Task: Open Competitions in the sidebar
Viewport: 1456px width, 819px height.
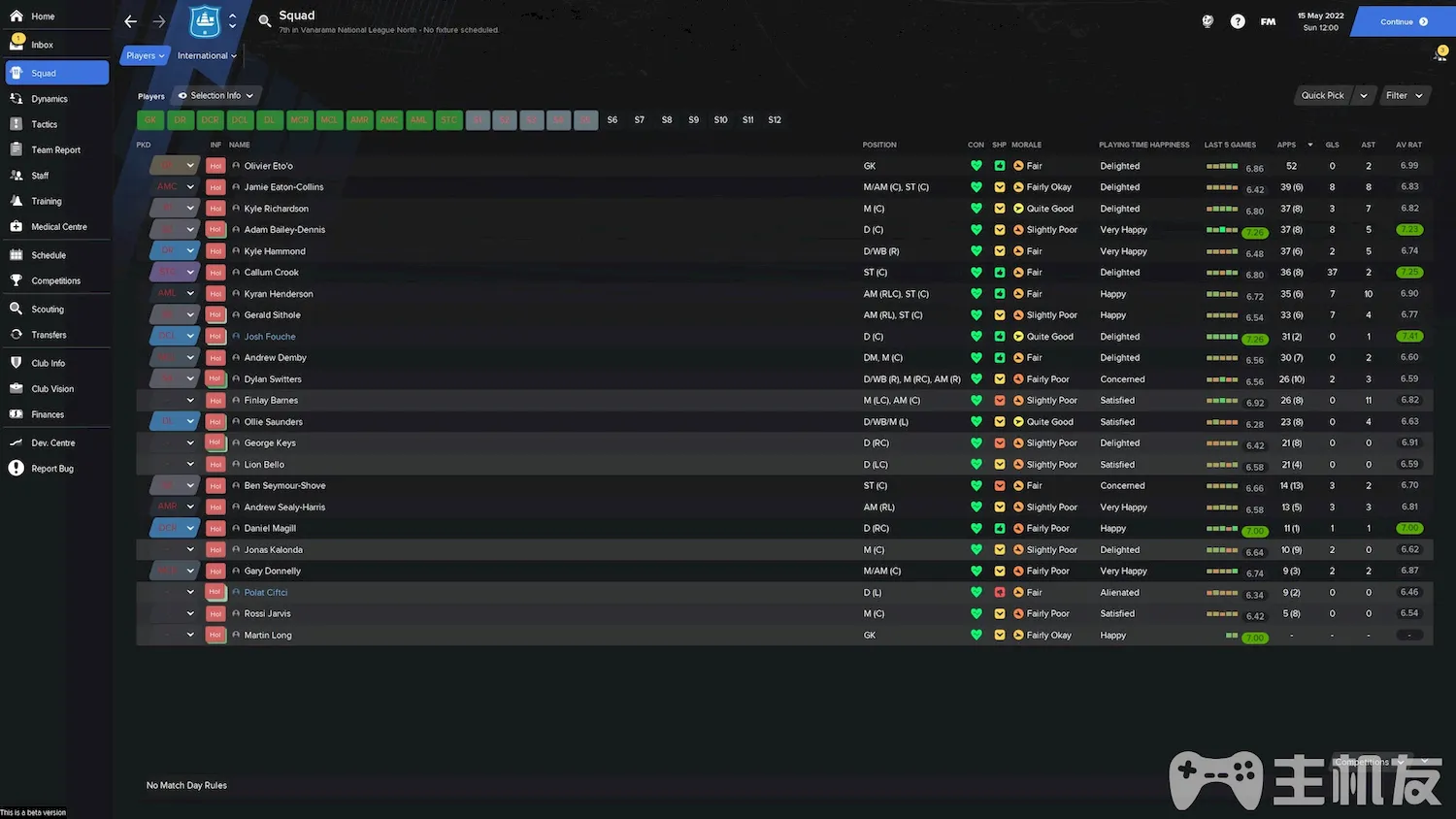Action: pos(55,281)
